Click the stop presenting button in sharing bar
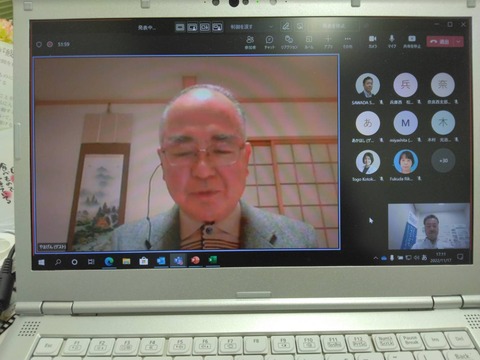Viewport: 480px width, 360px height. tap(334, 26)
